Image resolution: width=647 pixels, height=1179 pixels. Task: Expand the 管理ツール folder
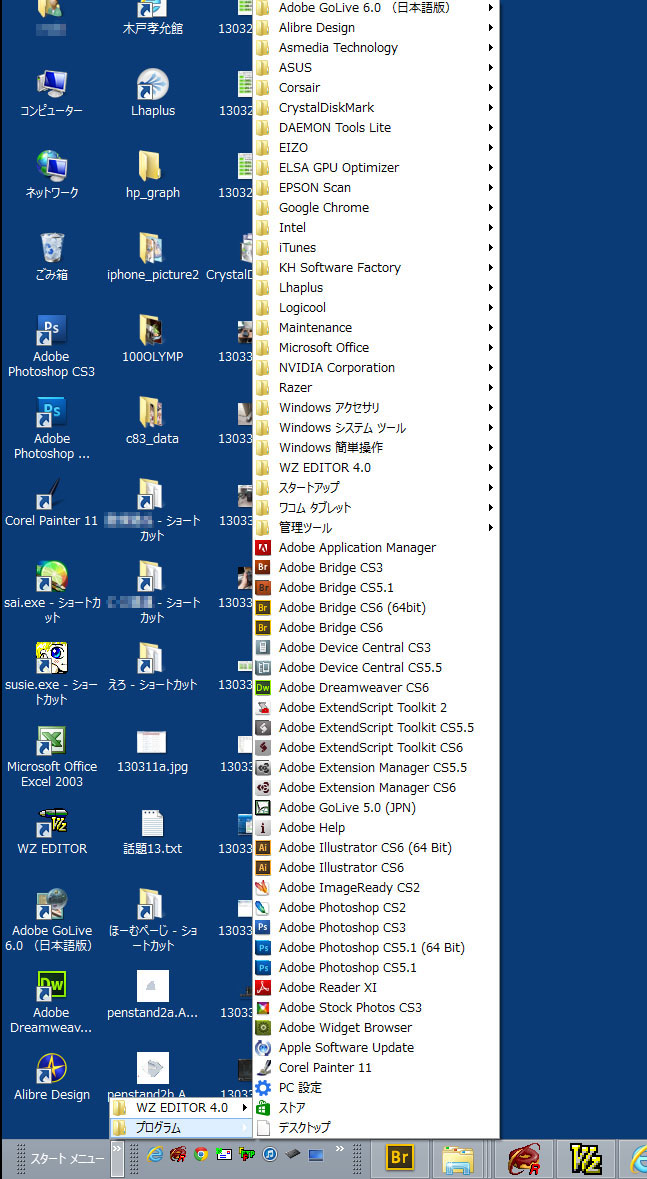376,528
